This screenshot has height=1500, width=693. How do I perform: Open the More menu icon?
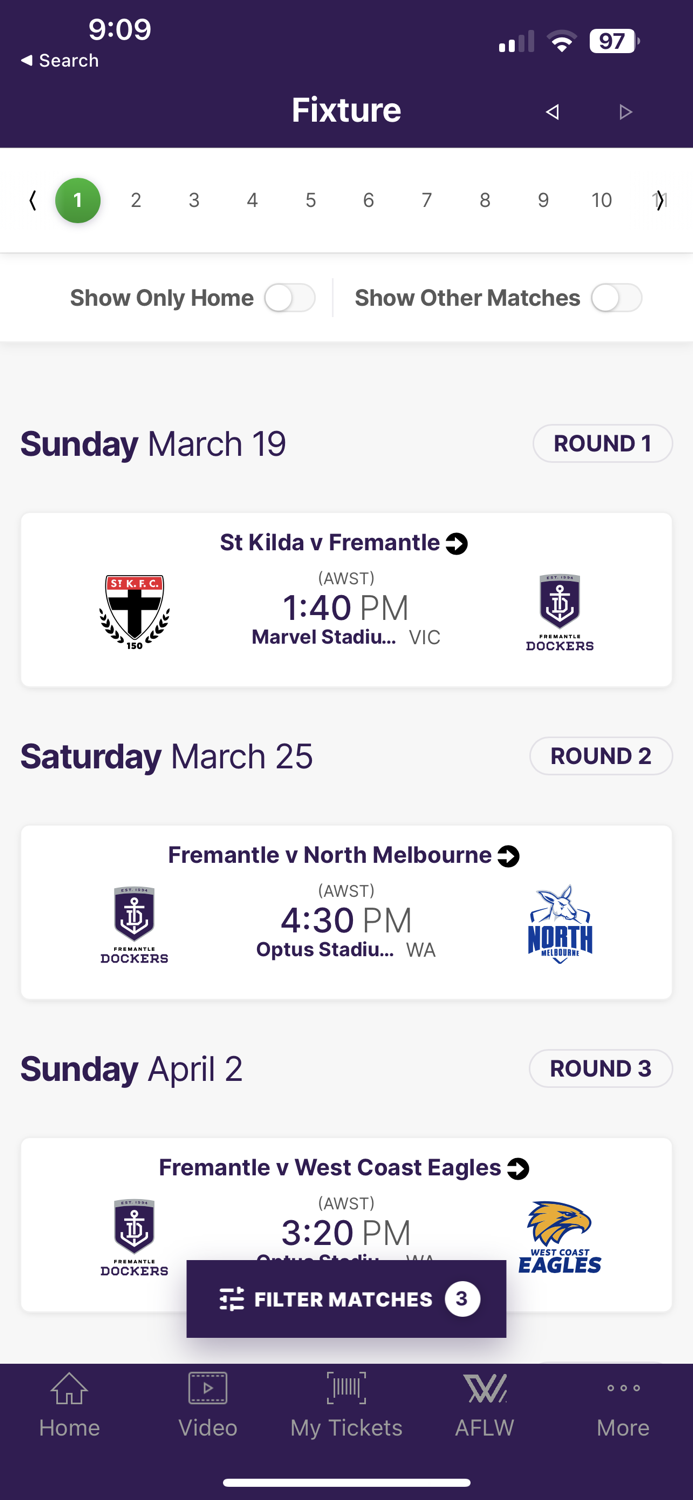click(622, 1388)
